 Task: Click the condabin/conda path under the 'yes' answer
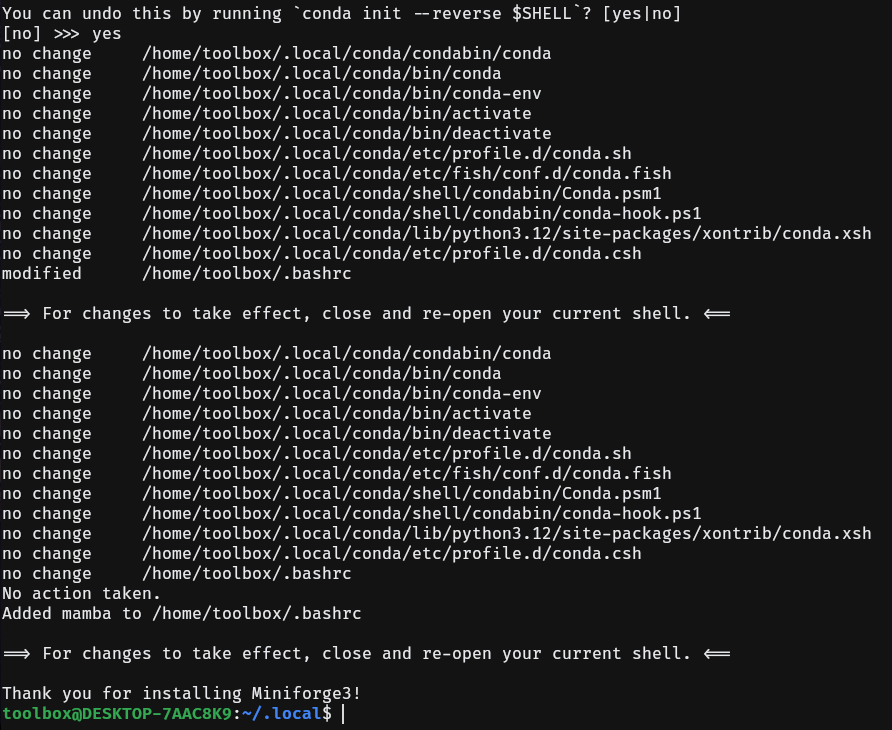346,53
